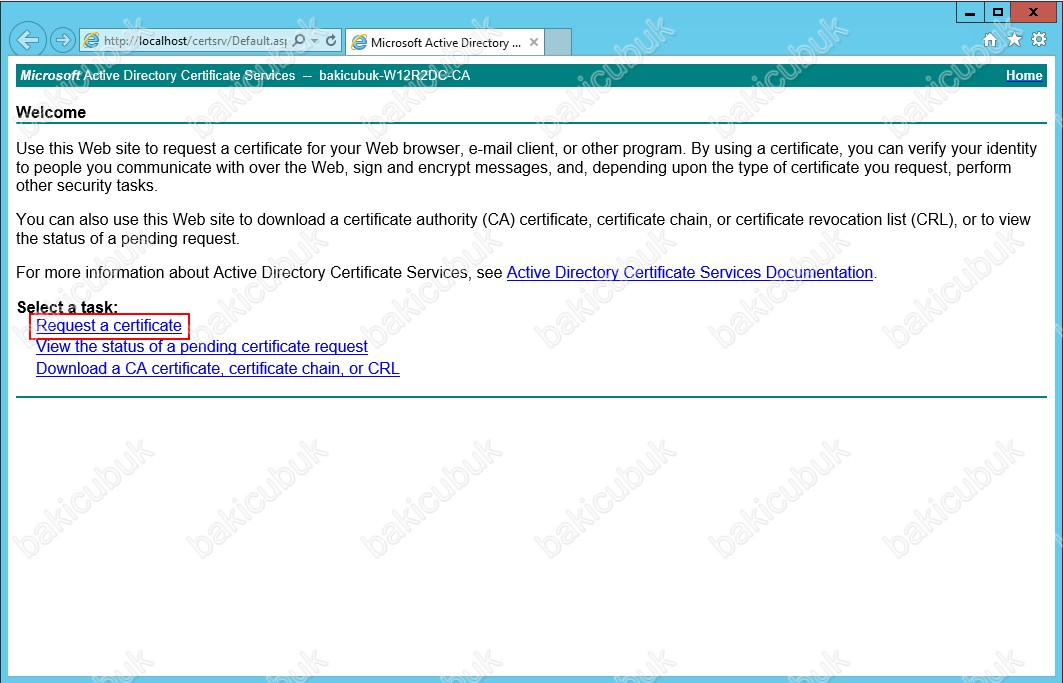Open Active Directory Certificate Services Documentation link
1063x683 pixels.
click(689, 273)
